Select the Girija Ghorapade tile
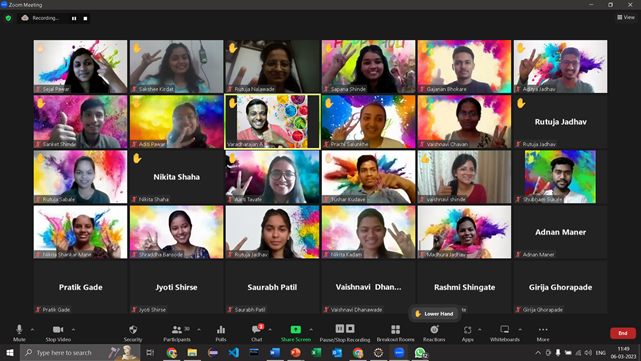The height and width of the screenshot is (361, 641). tap(560, 287)
